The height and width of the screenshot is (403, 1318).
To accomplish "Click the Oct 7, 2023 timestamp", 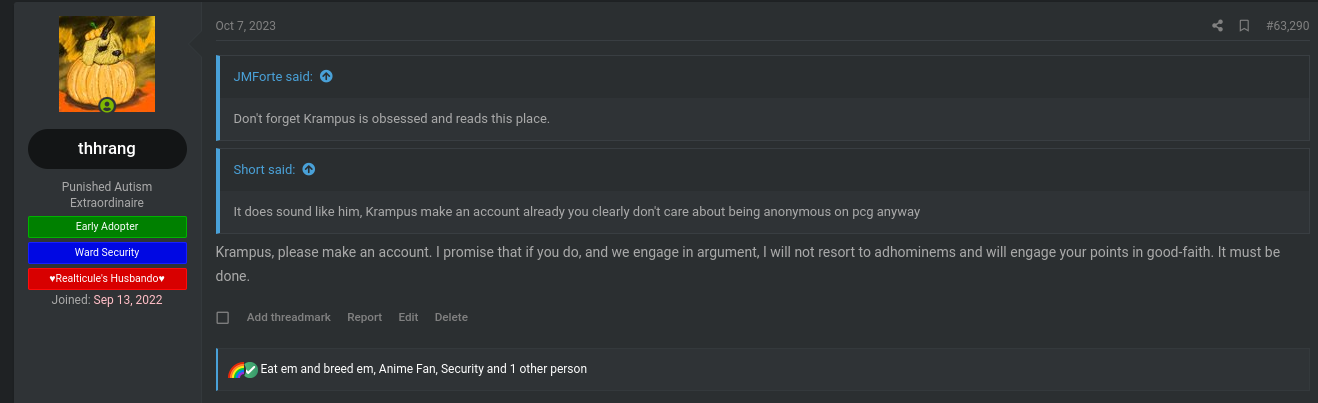I will [x=245, y=26].
